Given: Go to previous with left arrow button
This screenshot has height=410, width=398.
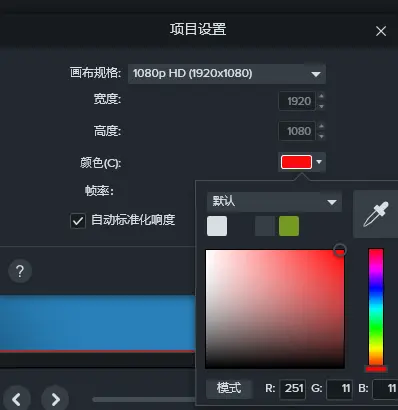Looking at the screenshot, I should [x=17, y=399].
